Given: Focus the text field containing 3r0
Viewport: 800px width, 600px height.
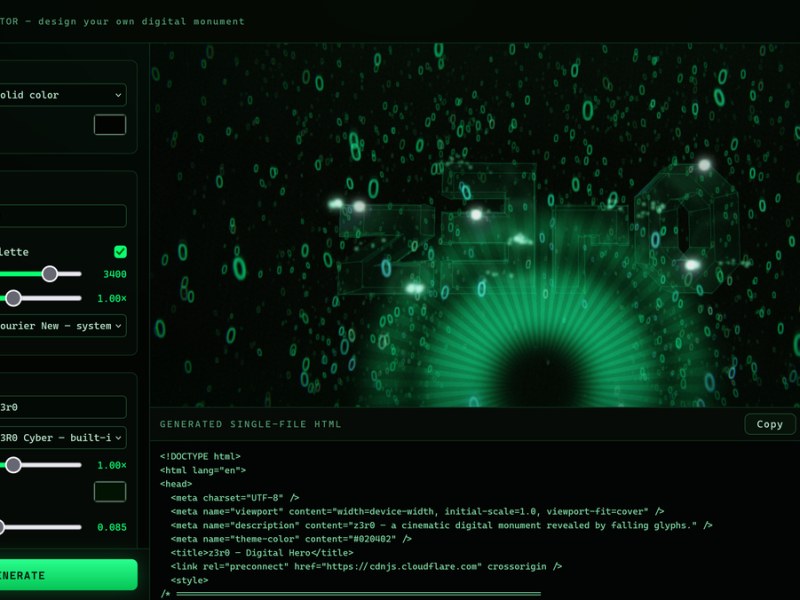Looking at the screenshot, I should click(x=62, y=407).
